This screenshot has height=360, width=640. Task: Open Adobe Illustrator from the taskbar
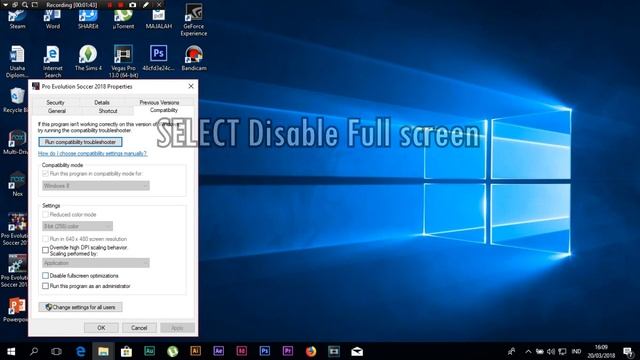196,351
